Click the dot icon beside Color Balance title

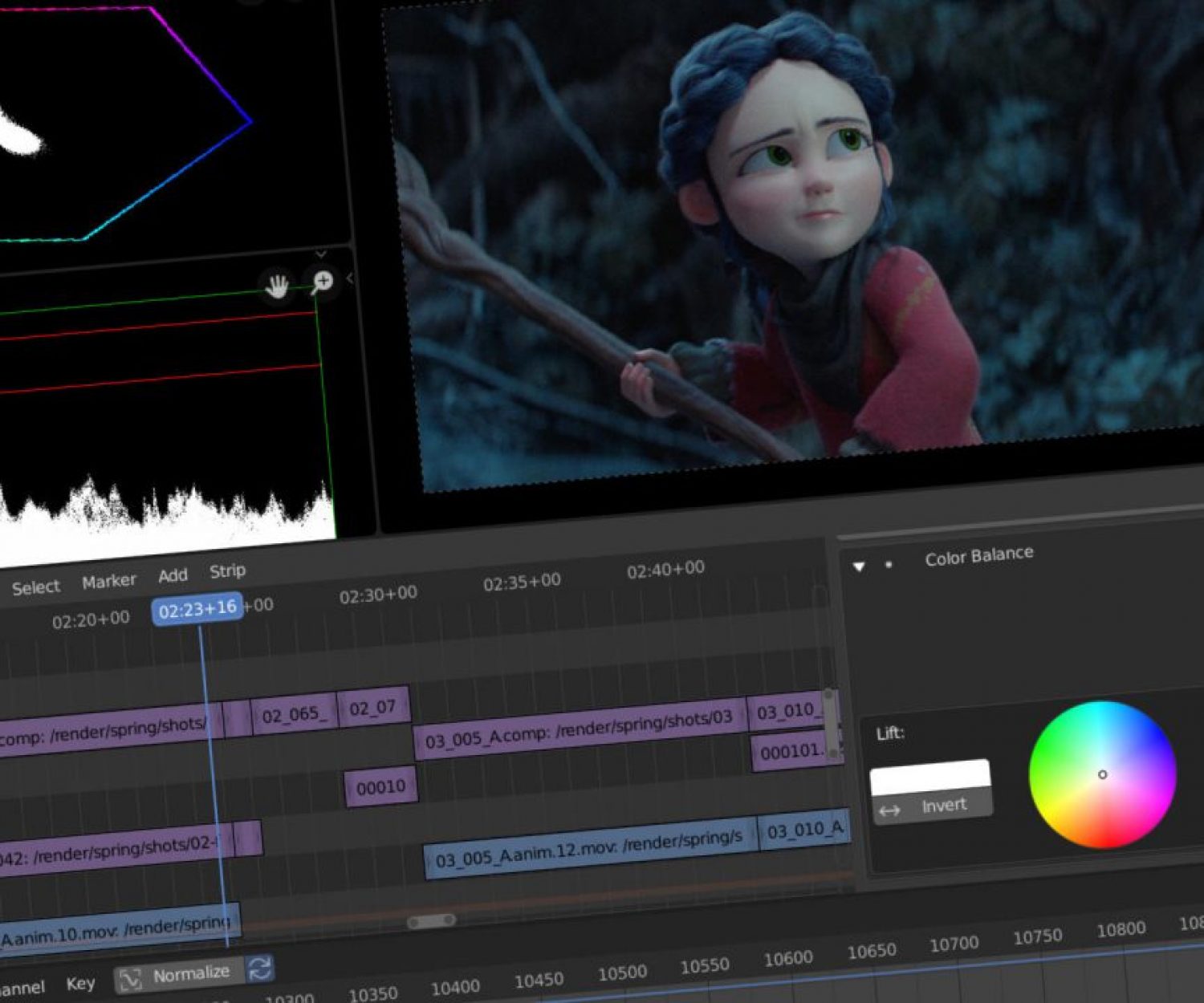point(888,564)
